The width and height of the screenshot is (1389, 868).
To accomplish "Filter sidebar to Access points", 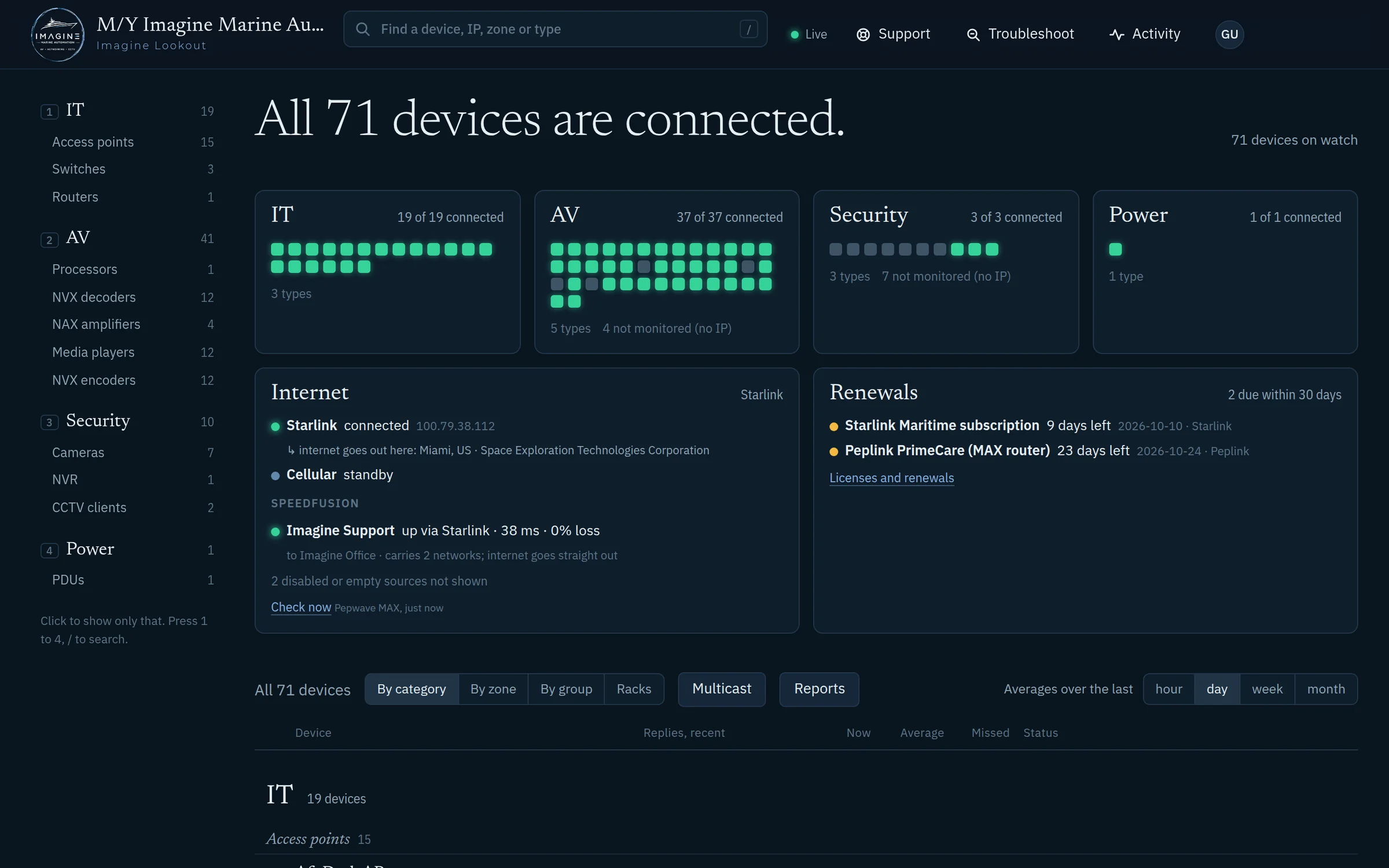I will 133,142.
